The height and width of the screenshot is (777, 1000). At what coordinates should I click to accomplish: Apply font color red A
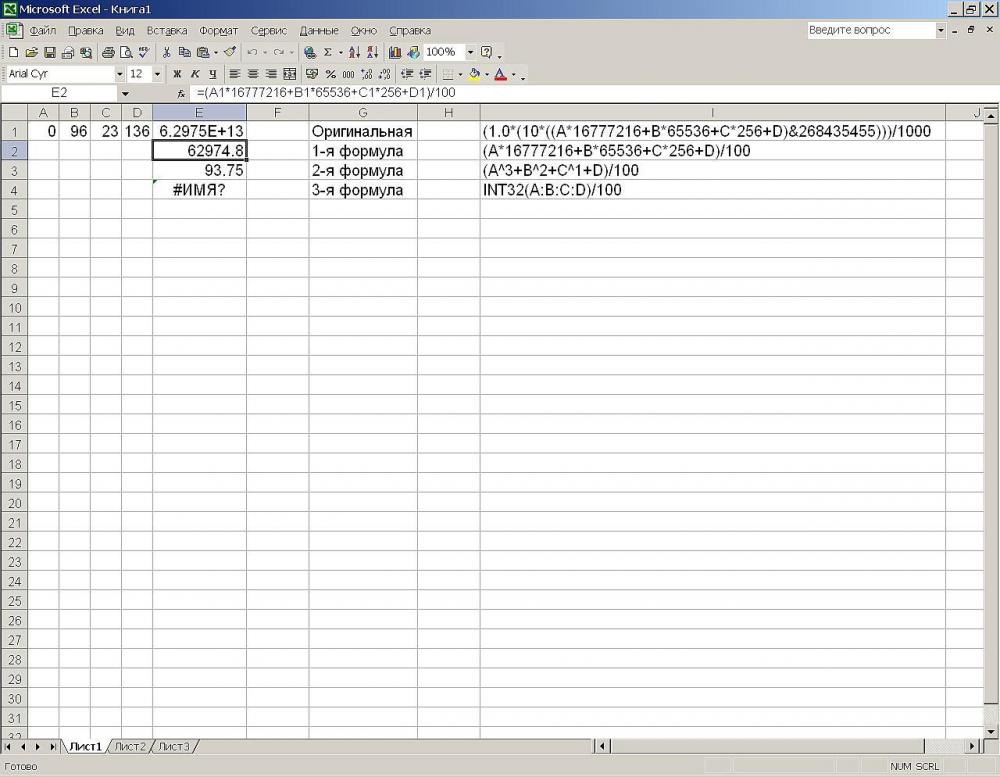click(x=501, y=74)
